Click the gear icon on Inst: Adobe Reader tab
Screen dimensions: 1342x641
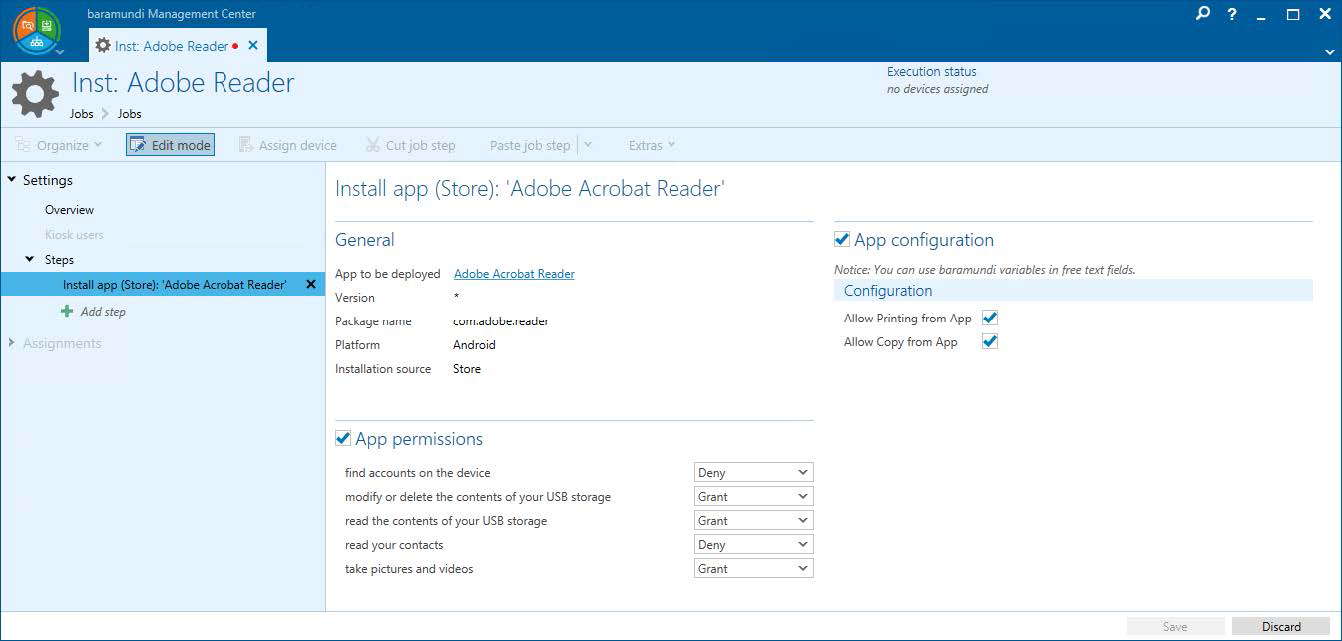102,46
